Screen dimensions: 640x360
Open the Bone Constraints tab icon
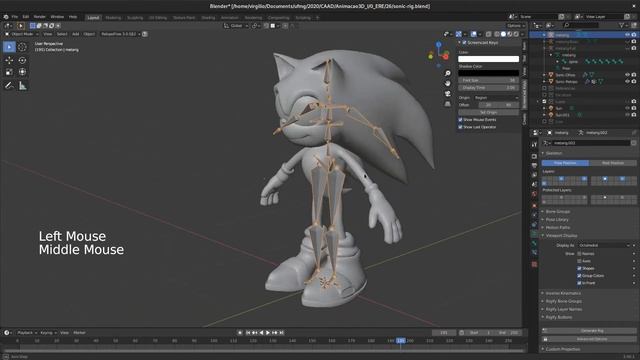[x=534, y=253]
